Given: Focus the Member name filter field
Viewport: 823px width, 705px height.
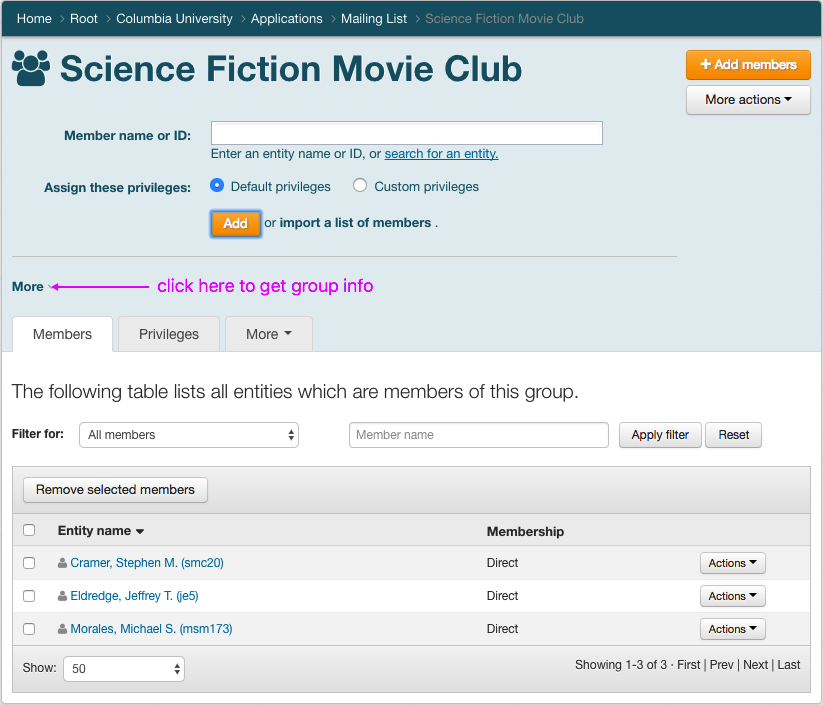Looking at the screenshot, I should pyautogui.click(x=479, y=435).
